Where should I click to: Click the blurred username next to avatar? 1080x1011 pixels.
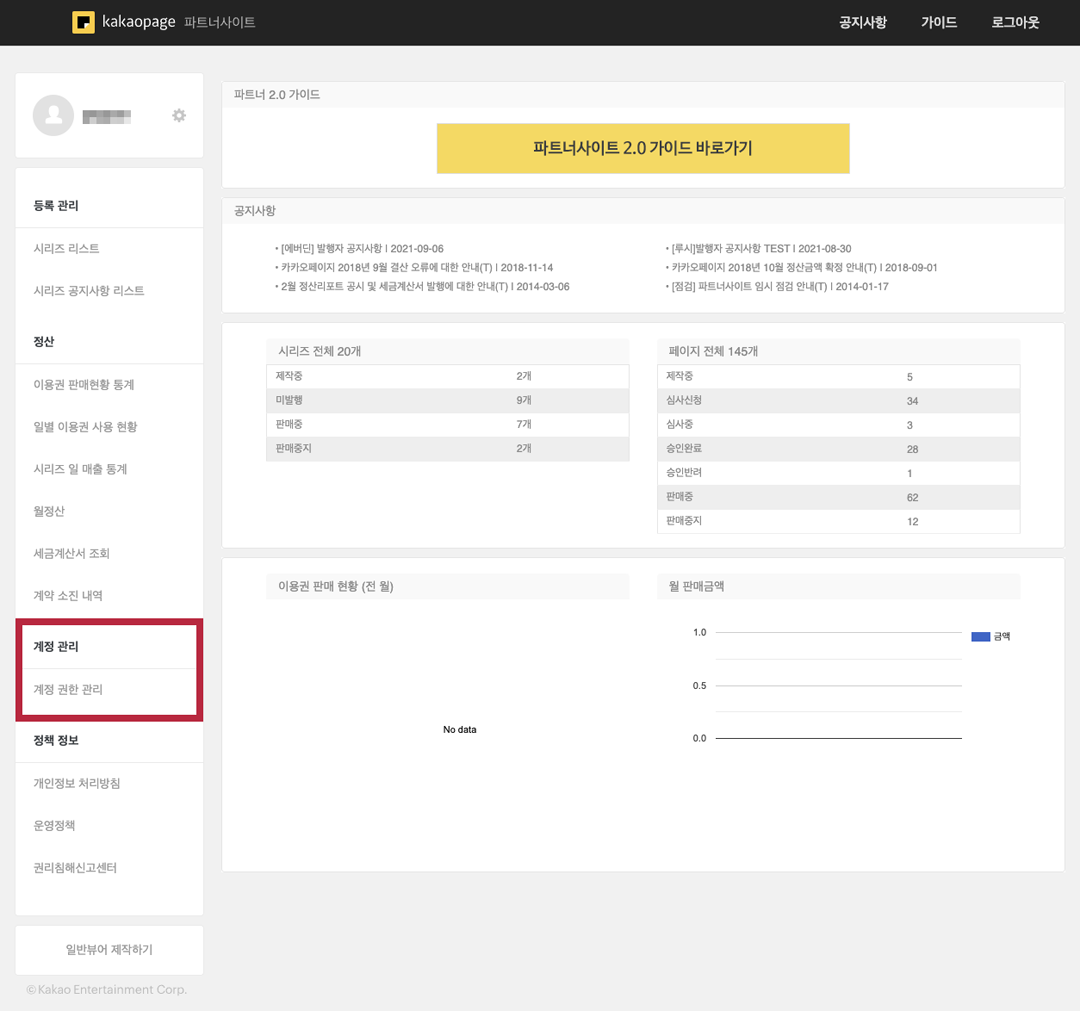pyautogui.click(x=107, y=116)
